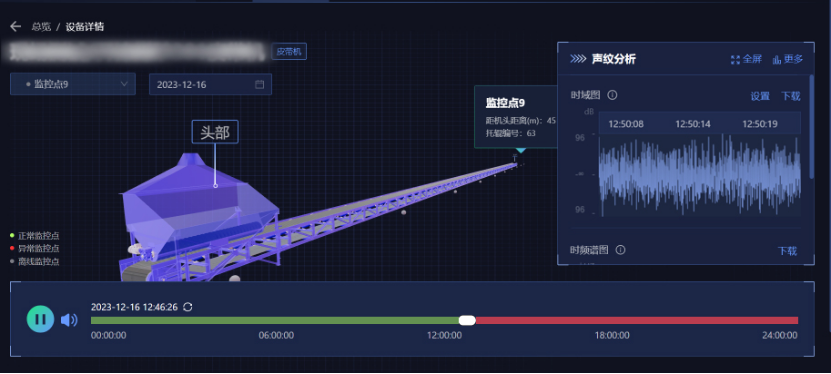This screenshot has height=374, width=831.
Task: Go to 总览 breadcrumb
Action: pyautogui.click(x=41, y=26)
